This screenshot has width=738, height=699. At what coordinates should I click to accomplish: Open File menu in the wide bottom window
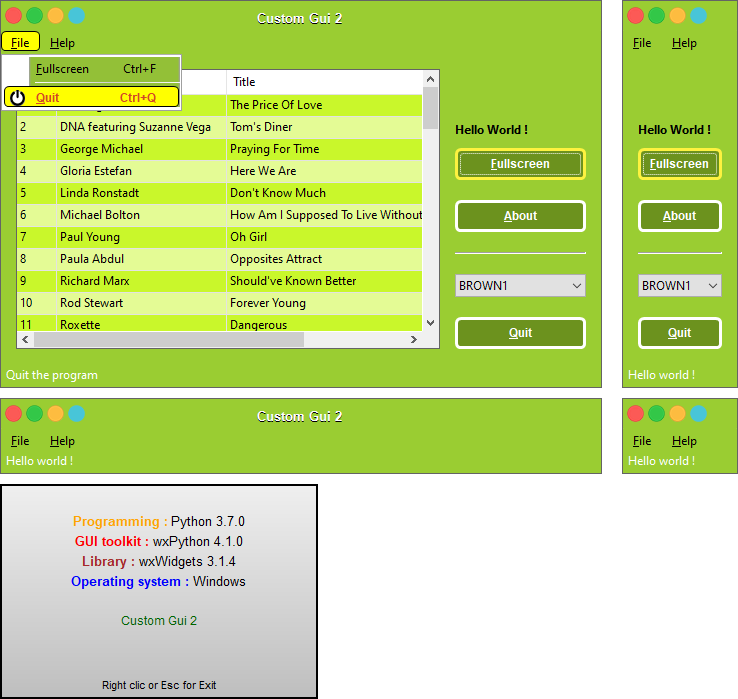20,441
